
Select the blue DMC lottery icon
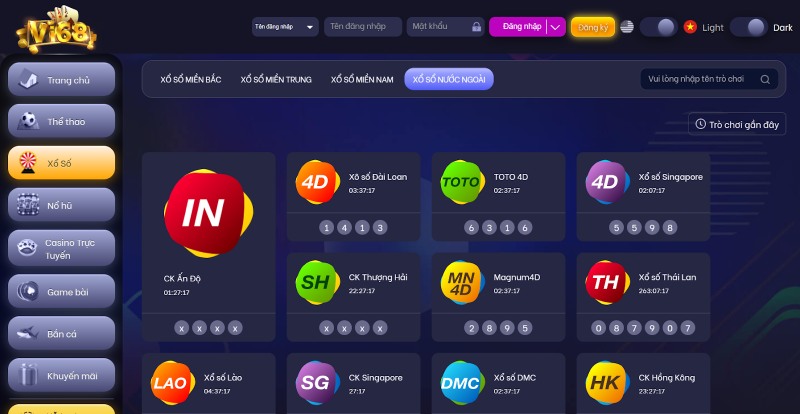tap(463, 383)
